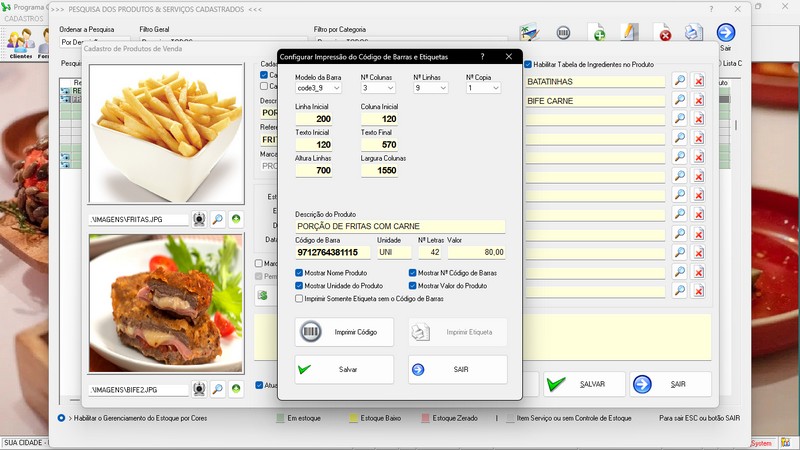Toggle Mostrar Unidade do Produto
This screenshot has width=800, height=450.
point(299,286)
